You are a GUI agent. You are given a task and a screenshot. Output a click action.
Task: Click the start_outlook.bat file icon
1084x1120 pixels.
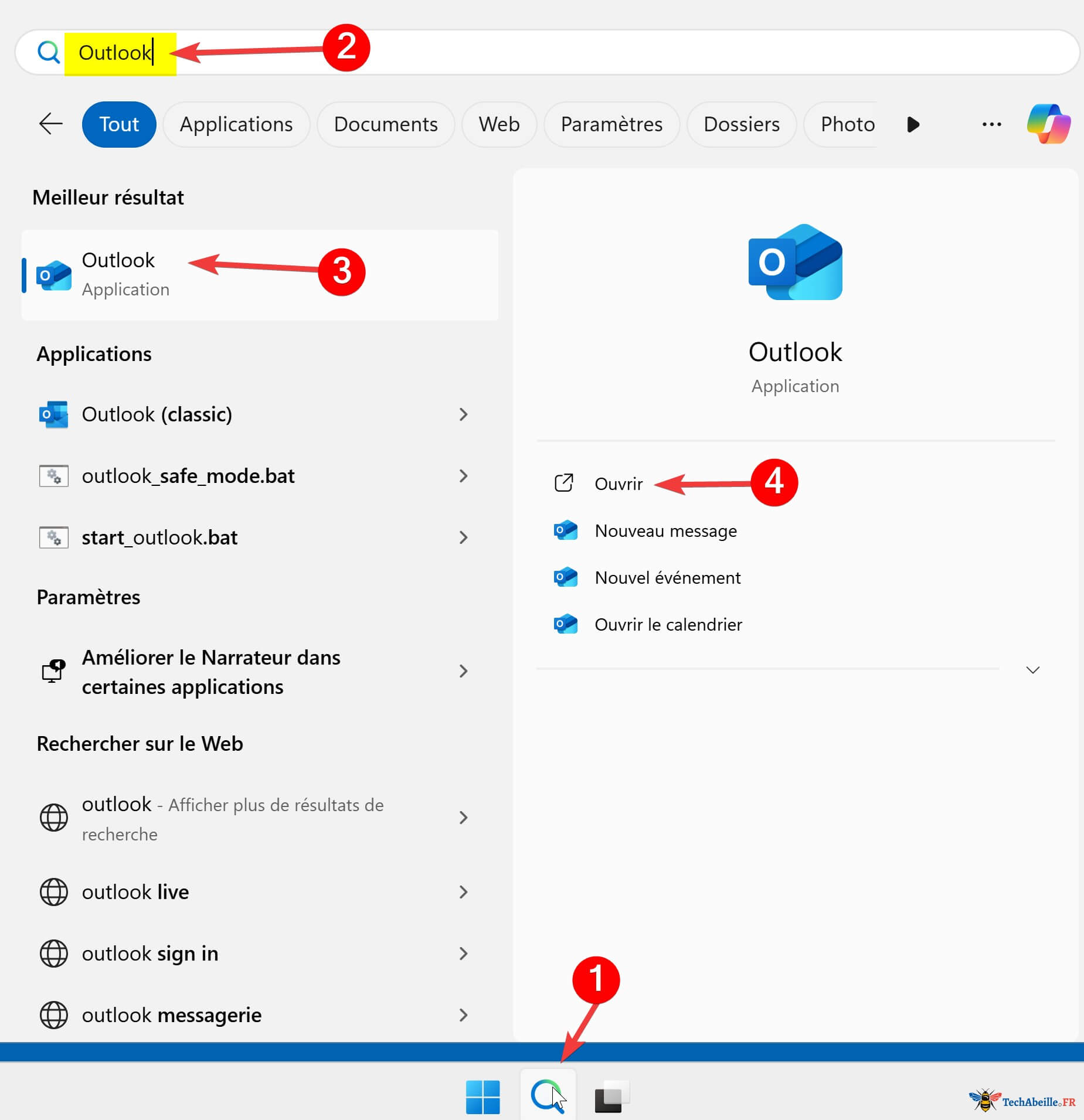(x=54, y=537)
